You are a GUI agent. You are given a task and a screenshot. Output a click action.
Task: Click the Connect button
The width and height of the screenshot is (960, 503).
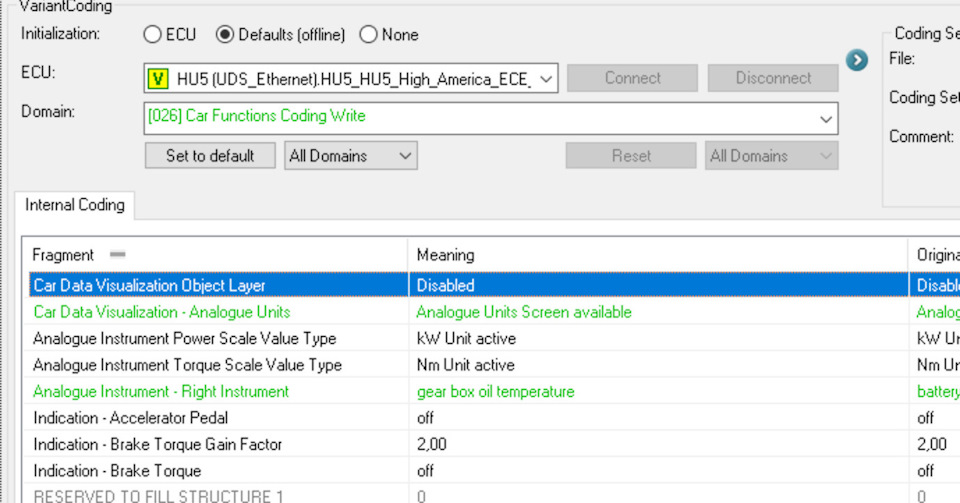coord(632,78)
